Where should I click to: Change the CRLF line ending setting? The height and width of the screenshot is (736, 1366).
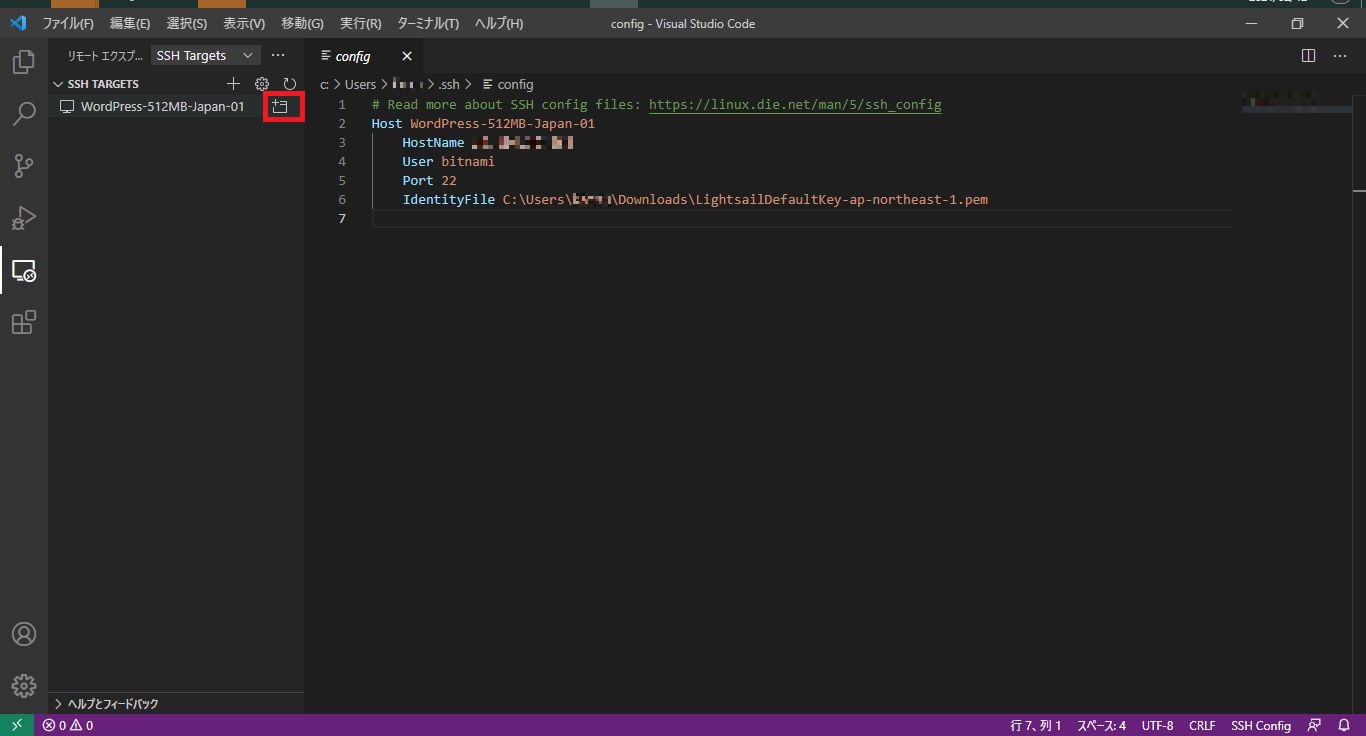[x=1201, y=724]
